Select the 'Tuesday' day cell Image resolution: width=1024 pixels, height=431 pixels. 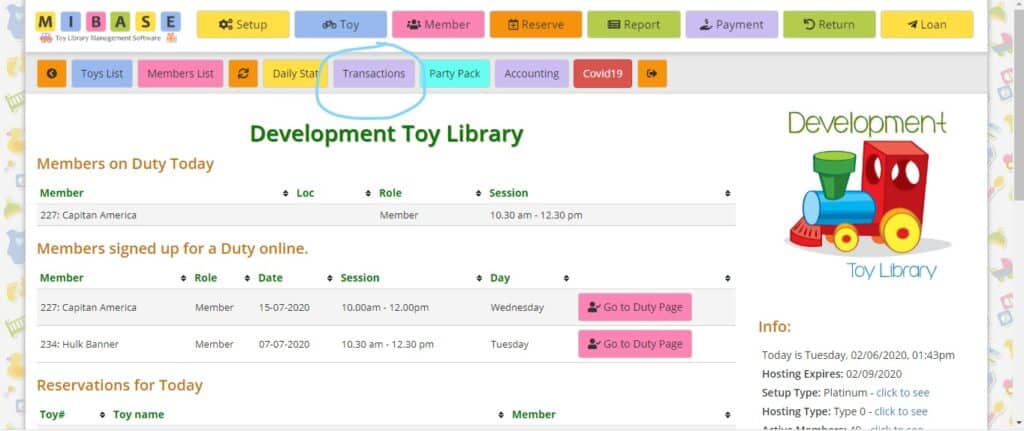[x=509, y=344]
